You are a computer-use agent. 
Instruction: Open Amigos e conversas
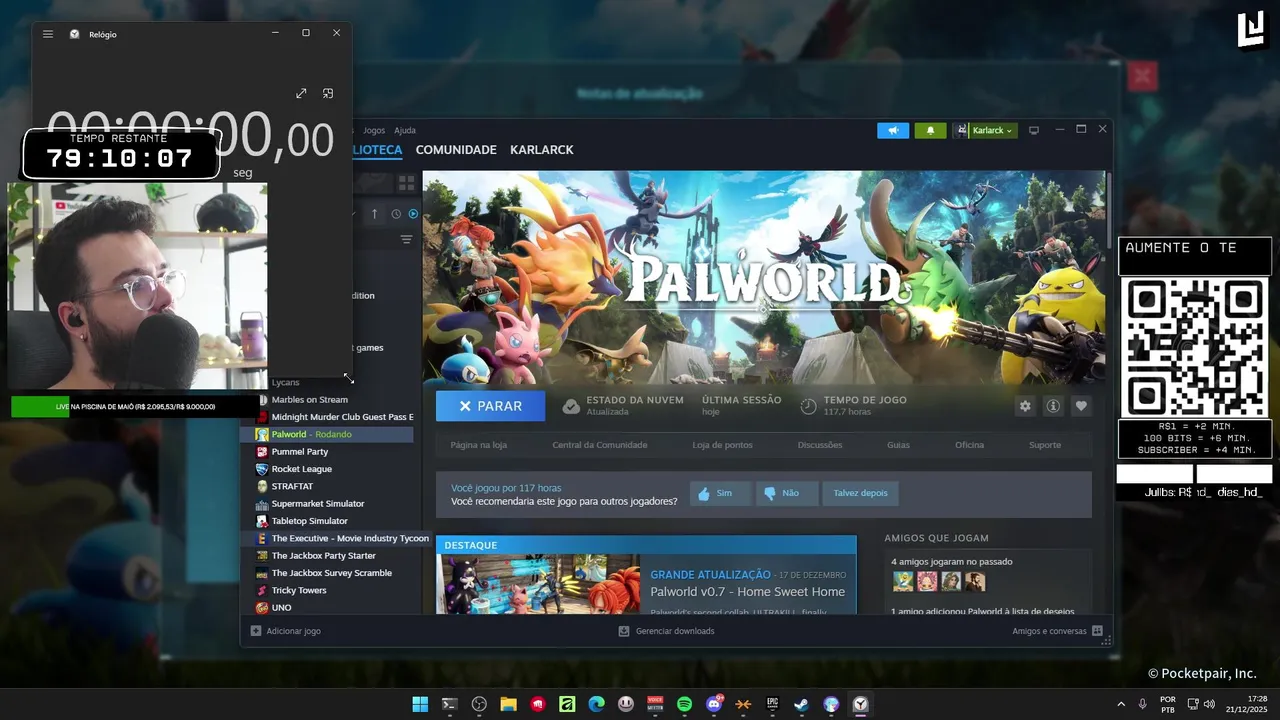pos(1057,631)
